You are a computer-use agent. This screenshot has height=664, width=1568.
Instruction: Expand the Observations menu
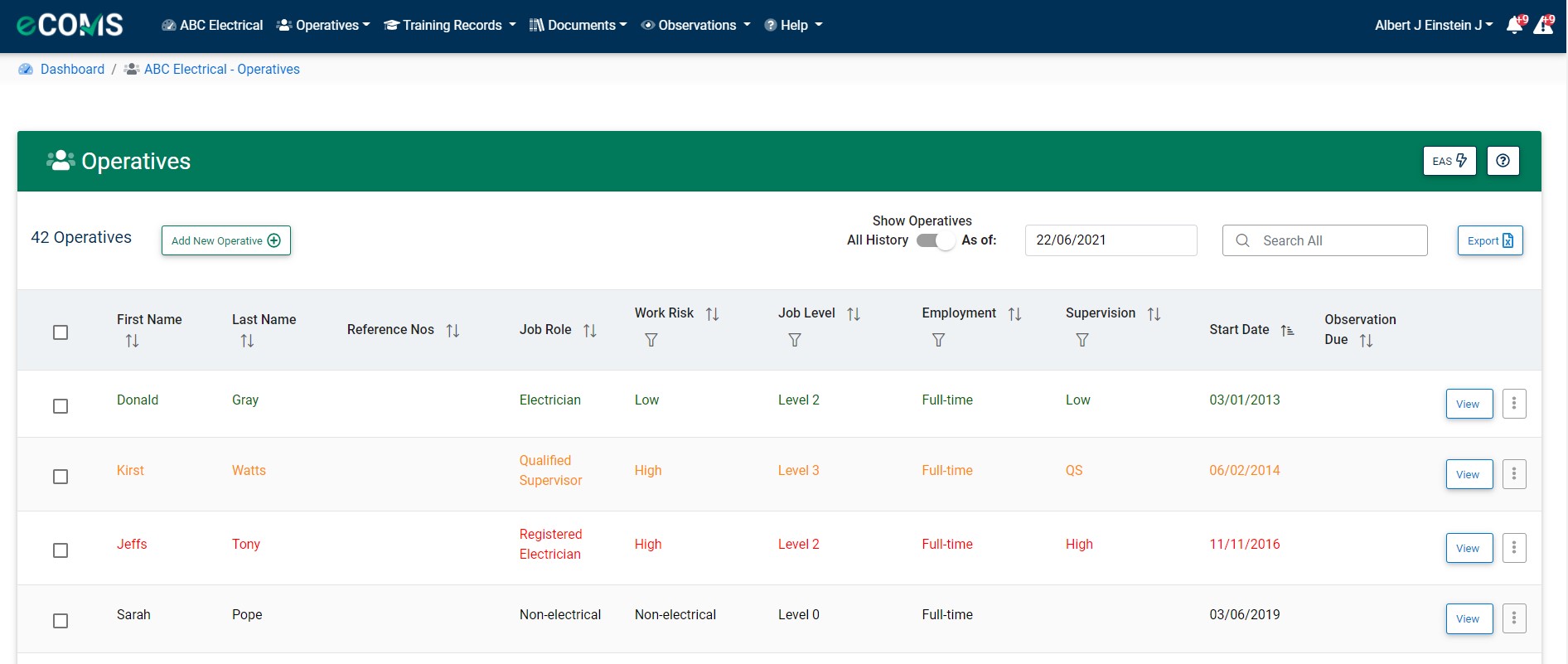coord(695,25)
